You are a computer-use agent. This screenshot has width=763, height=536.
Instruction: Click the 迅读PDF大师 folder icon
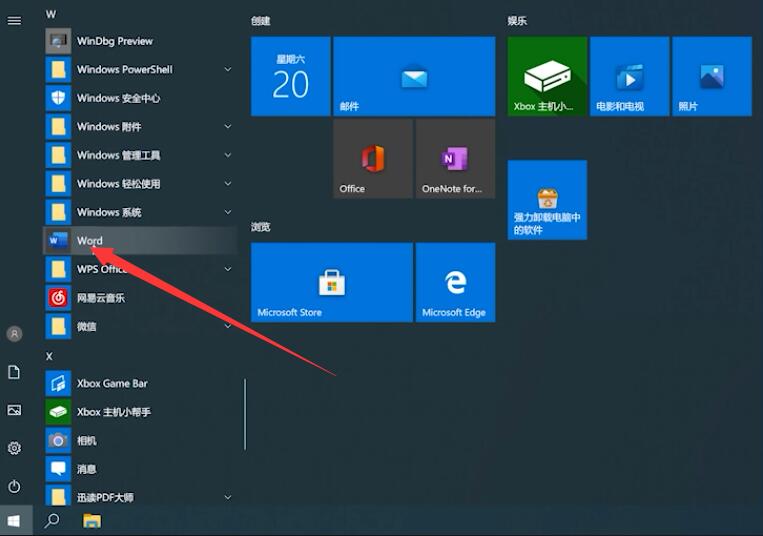point(58,496)
